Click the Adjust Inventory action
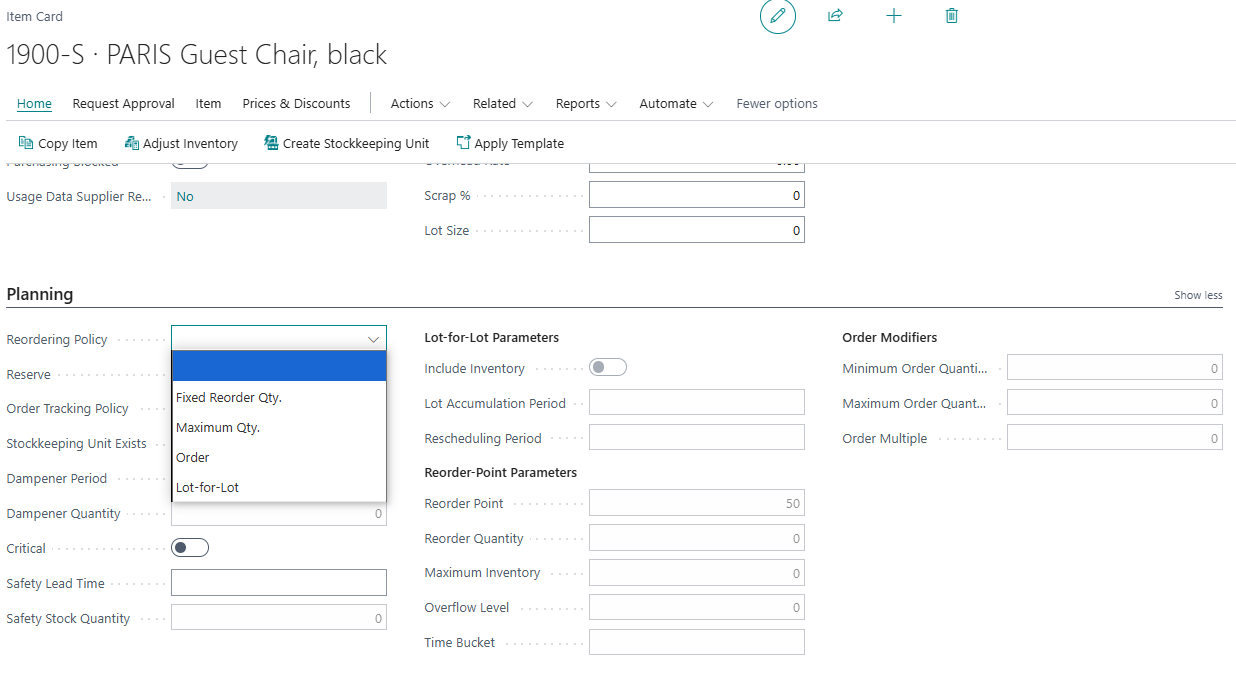1236x698 pixels. tap(181, 143)
